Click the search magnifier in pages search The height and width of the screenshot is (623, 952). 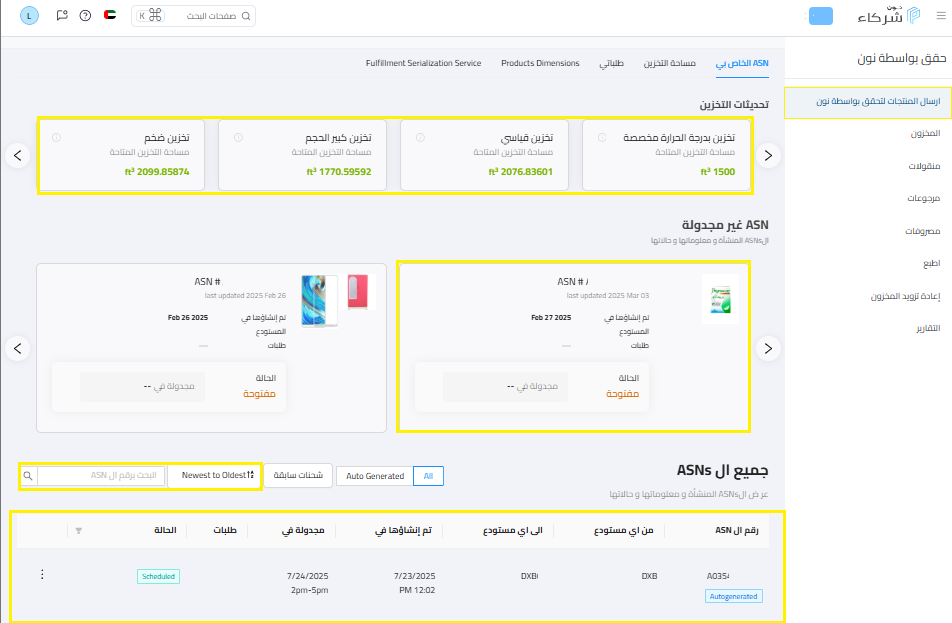pyautogui.click(x=246, y=16)
